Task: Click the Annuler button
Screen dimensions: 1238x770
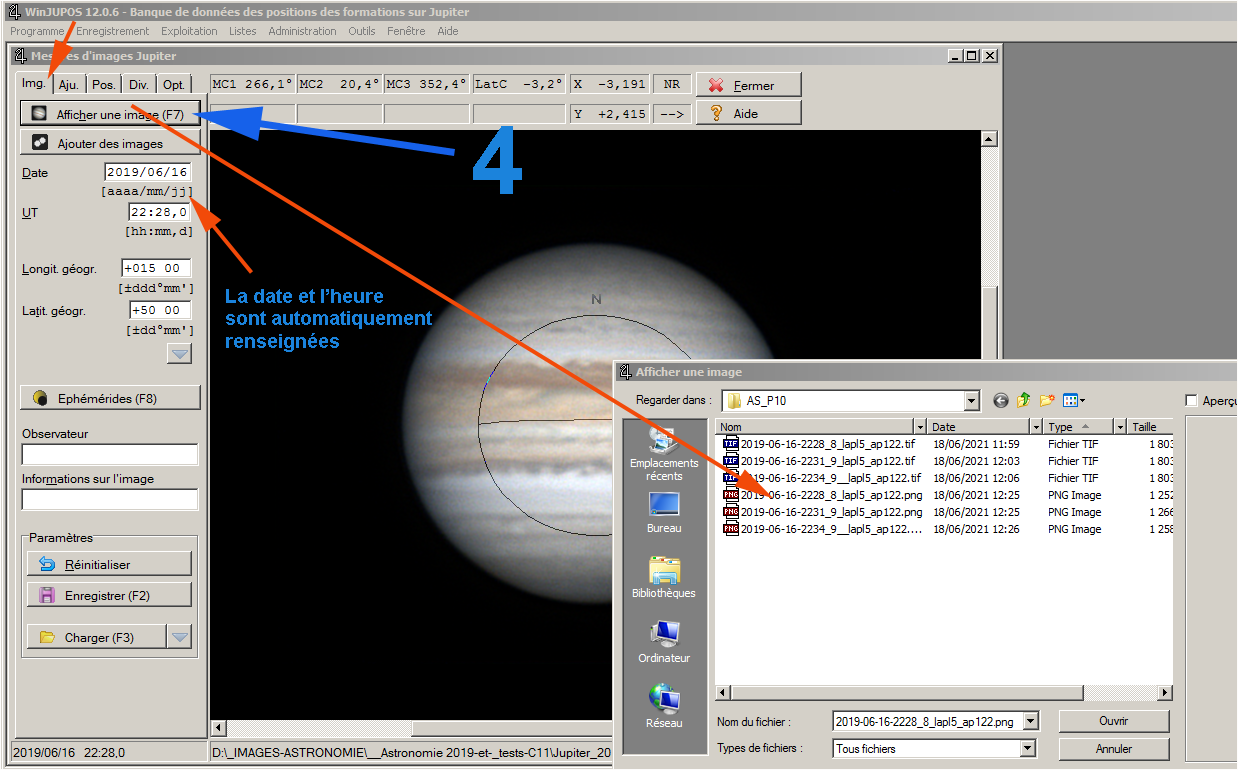Action: tap(1113, 748)
